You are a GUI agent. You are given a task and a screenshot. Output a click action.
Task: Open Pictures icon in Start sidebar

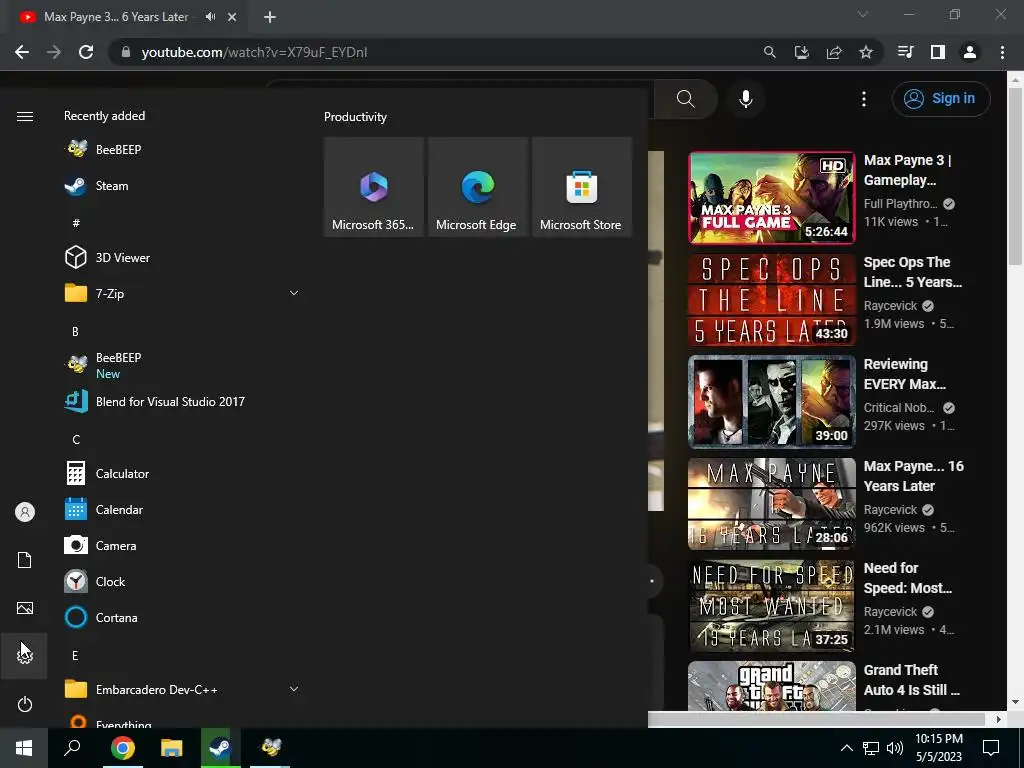(x=24, y=608)
